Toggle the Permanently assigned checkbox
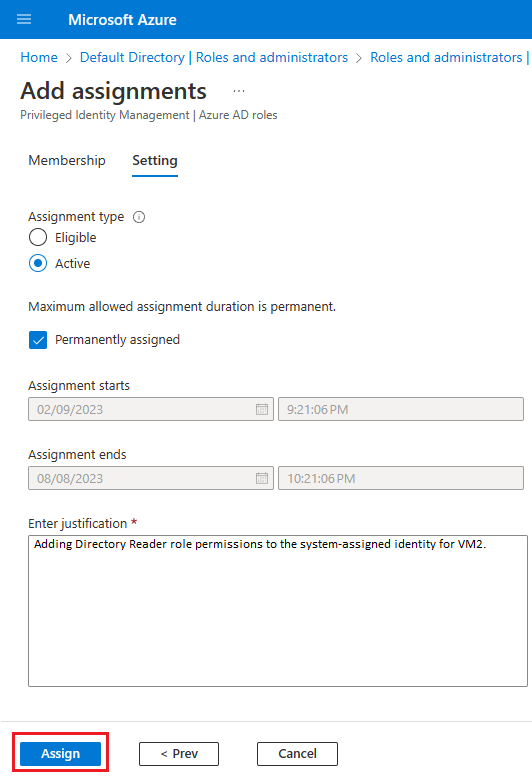This screenshot has height=784, width=532. tap(38, 340)
